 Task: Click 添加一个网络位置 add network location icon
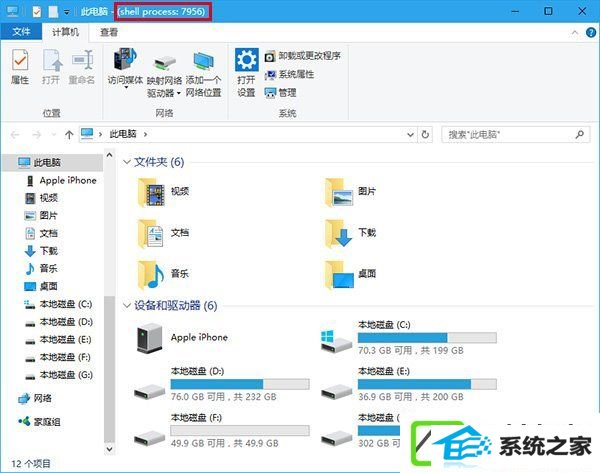pyautogui.click(x=204, y=61)
